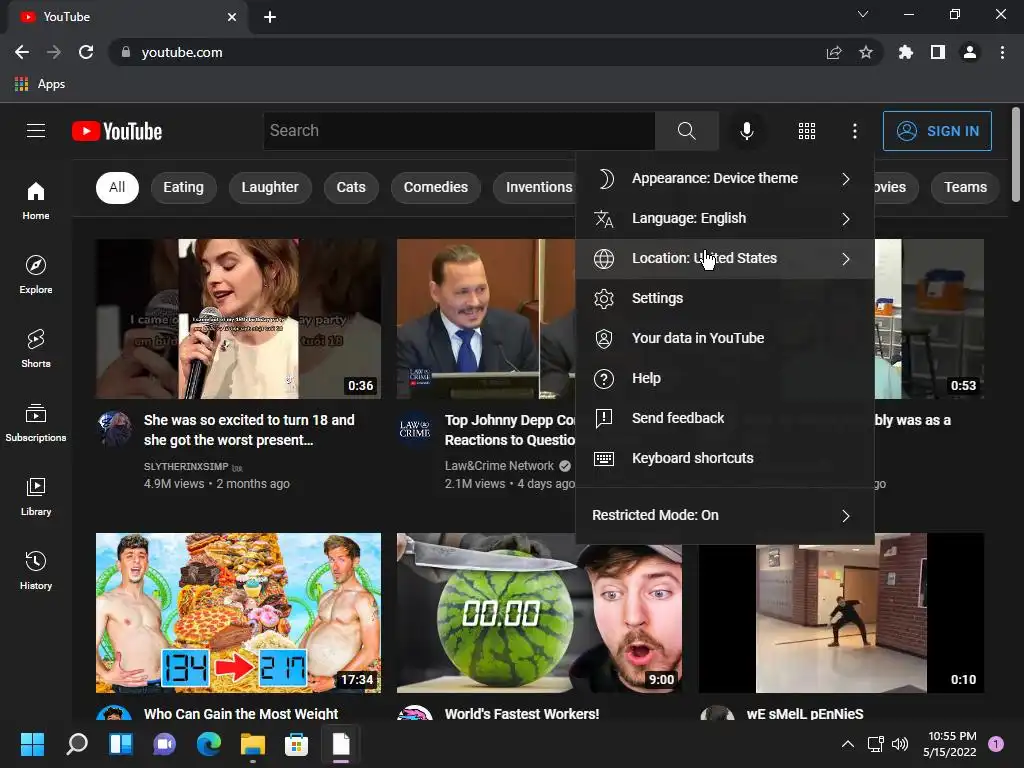
Task: Toggle the browser side panel
Action: click(x=938, y=52)
